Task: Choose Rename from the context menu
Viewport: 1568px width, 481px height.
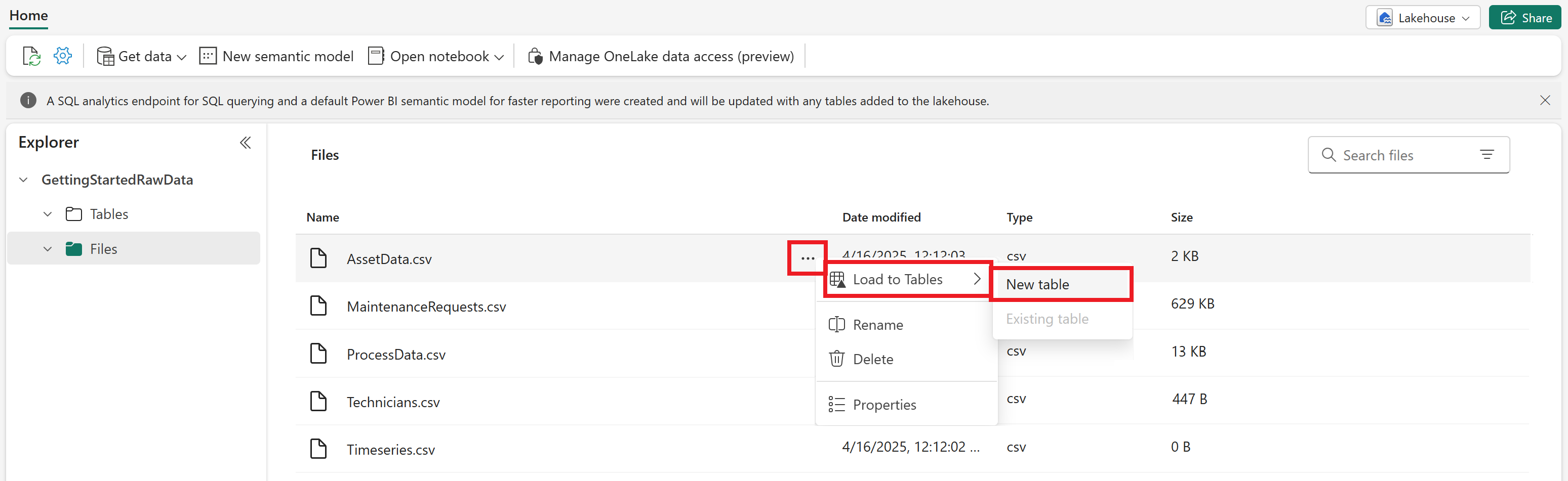Action: coord(878,325)
